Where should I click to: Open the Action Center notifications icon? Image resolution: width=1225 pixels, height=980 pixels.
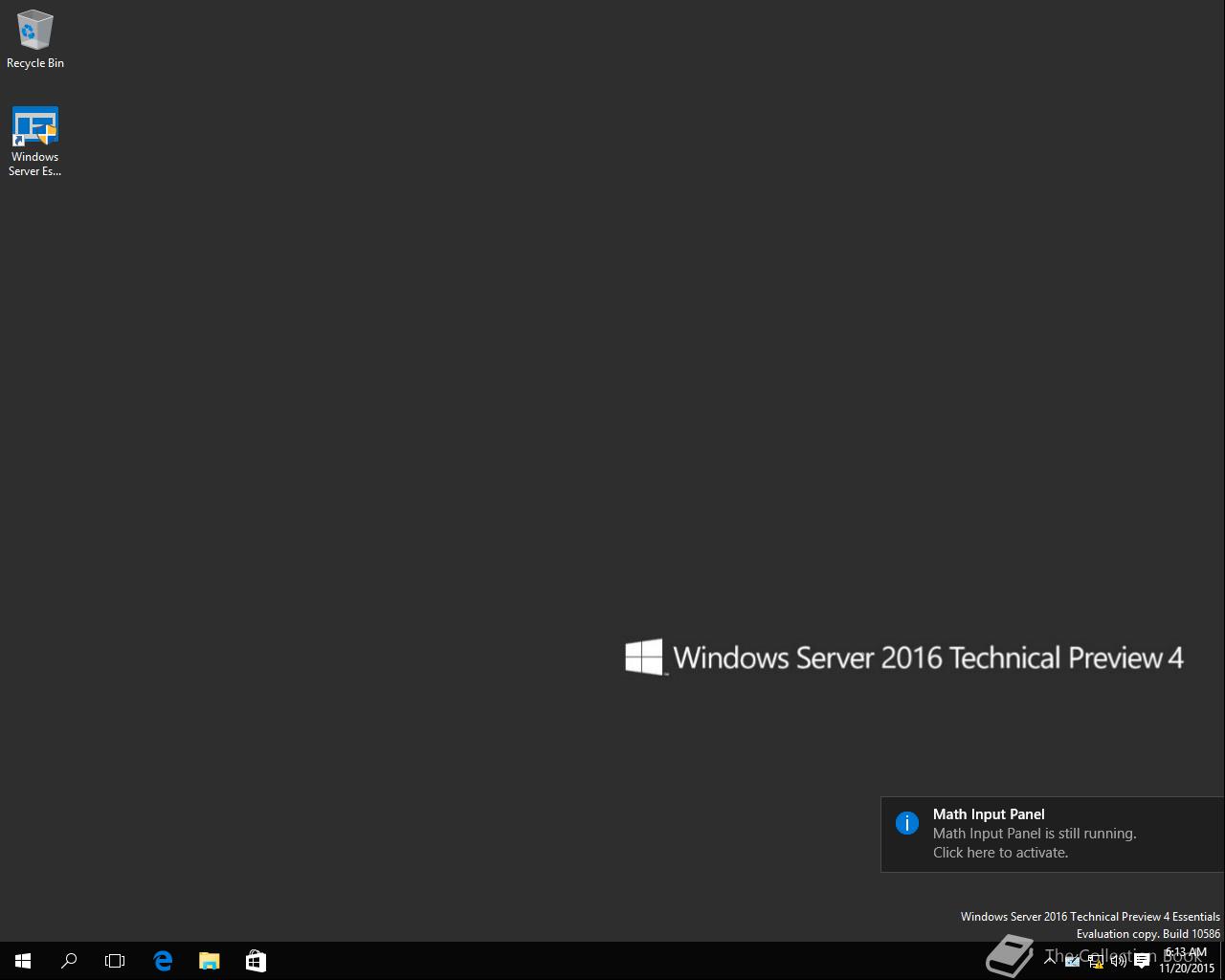pyautogui.click(x=1142, y=961)
